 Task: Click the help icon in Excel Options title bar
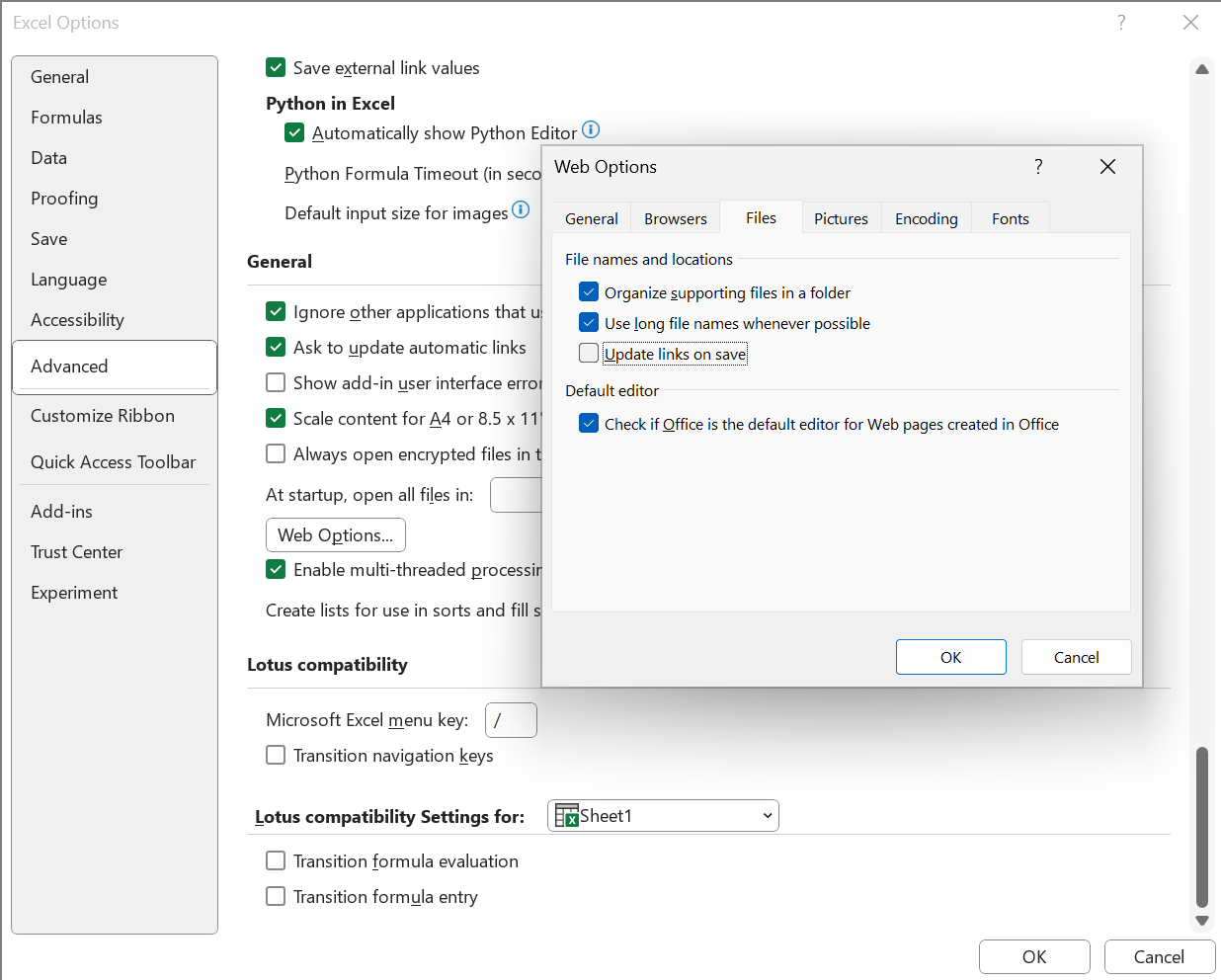click(x=1121, y=22)
